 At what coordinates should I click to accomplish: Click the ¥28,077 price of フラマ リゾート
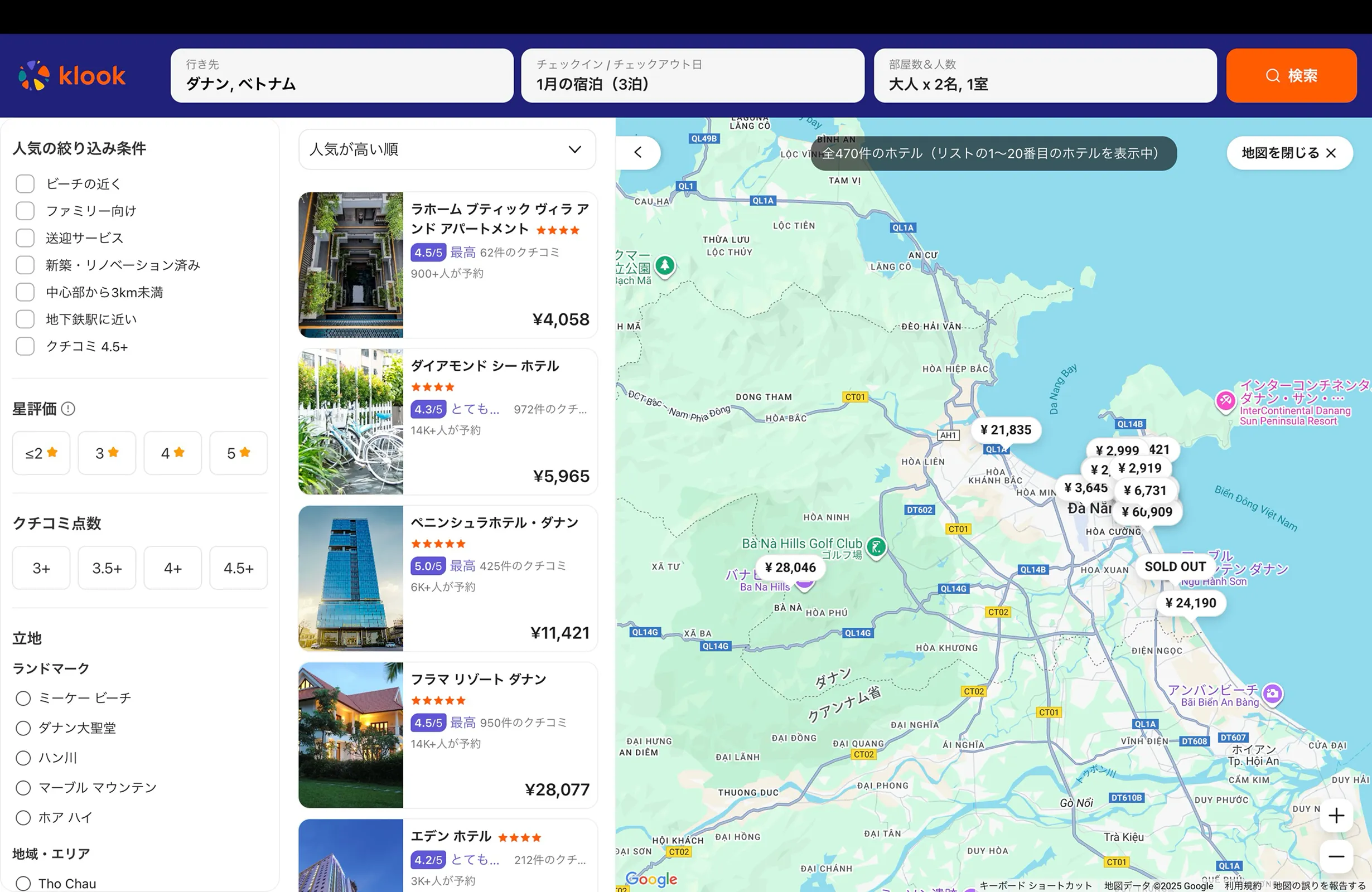[x=558, y=789]
